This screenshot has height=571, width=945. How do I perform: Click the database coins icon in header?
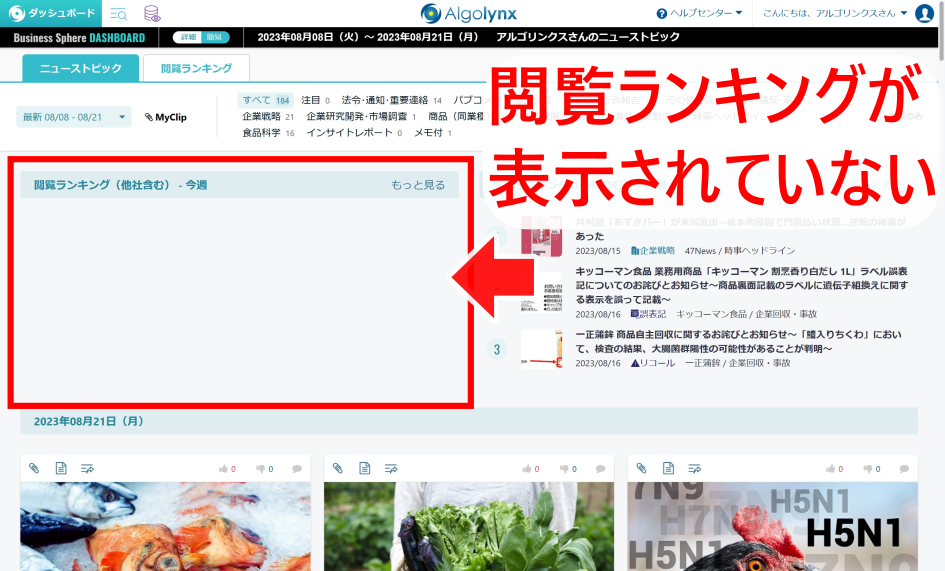151,13
